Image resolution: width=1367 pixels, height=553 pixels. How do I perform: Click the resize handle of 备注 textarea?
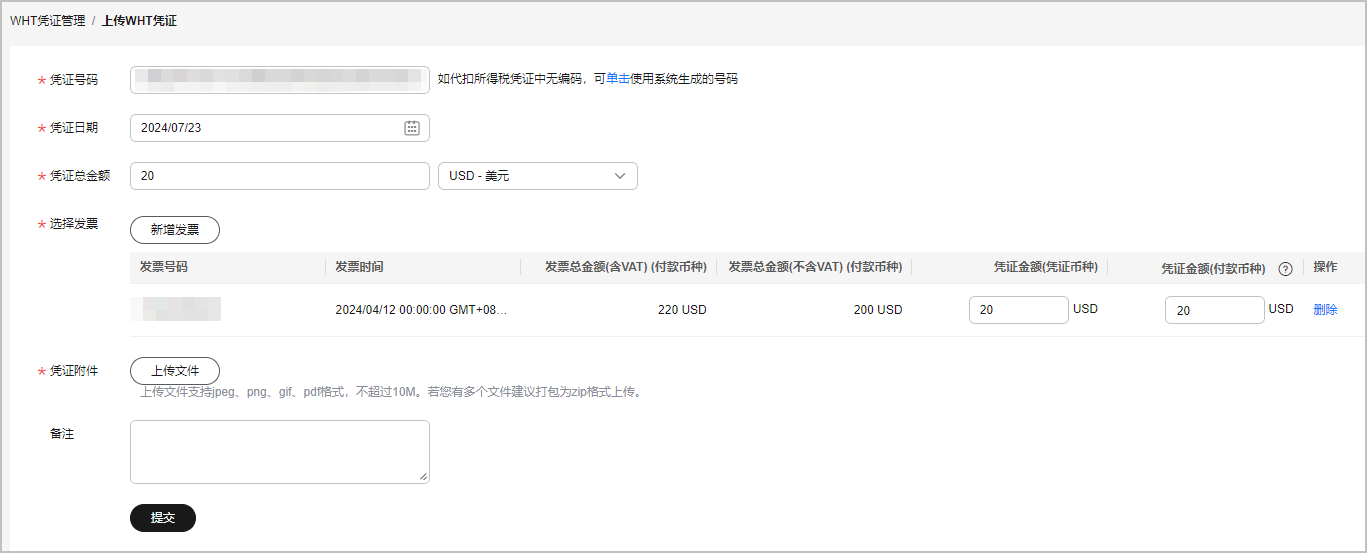(424, 478)
